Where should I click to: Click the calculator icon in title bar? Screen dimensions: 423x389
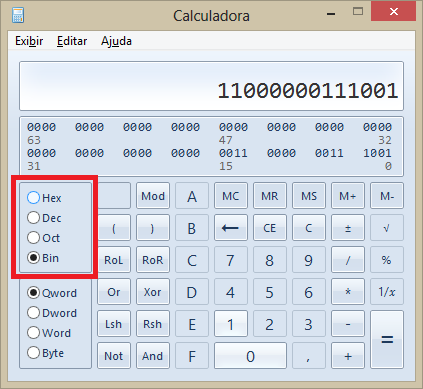[18, 15]
